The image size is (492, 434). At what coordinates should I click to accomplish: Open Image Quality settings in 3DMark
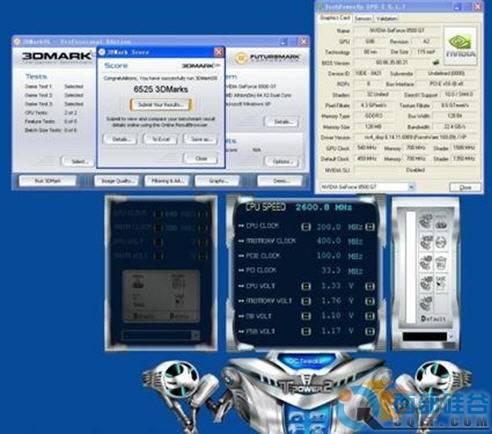[117, 181]
